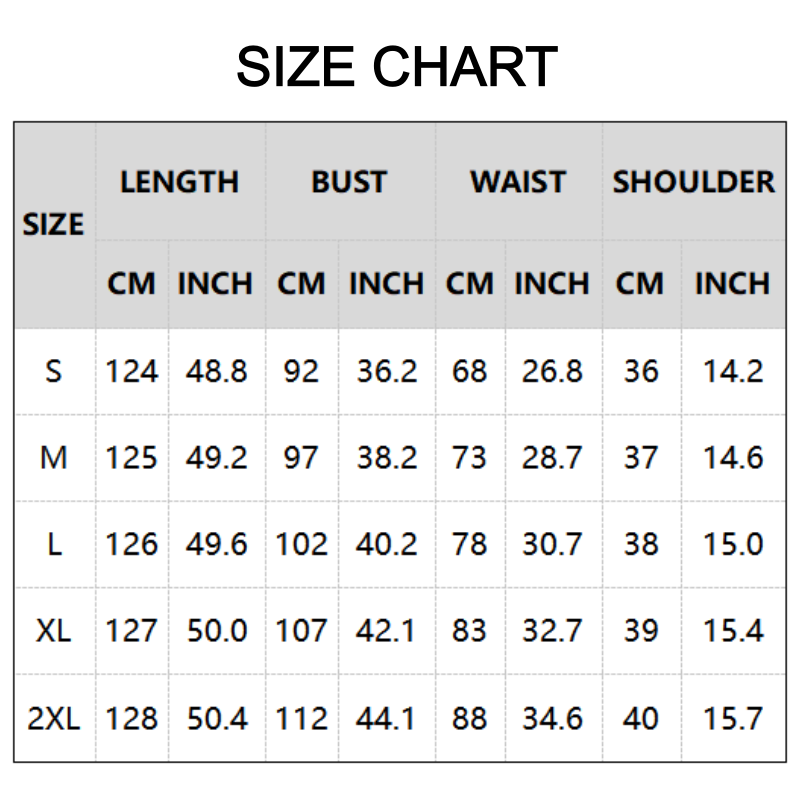Select the BUST column header
Screen dimensions: 800x800
(348, 182)
